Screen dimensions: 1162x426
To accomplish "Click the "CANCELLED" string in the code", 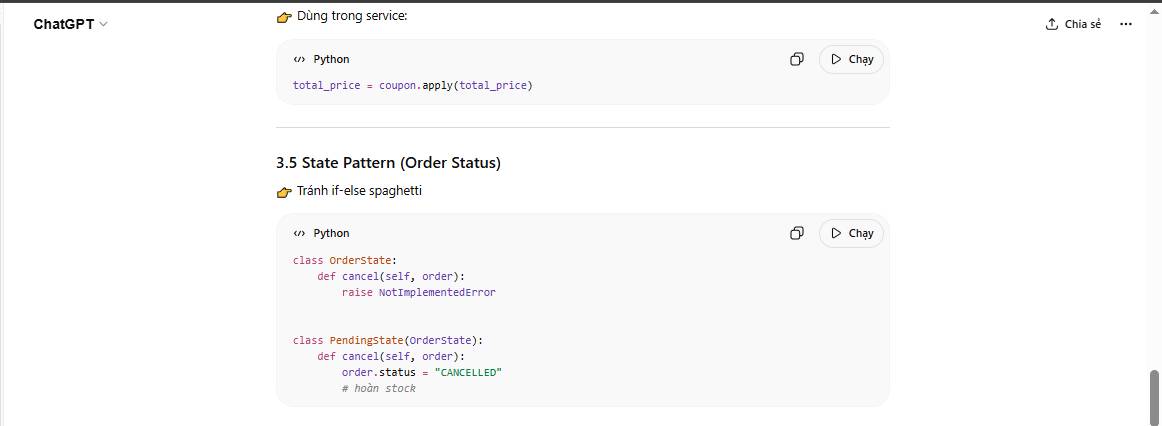I will point(467,372).
